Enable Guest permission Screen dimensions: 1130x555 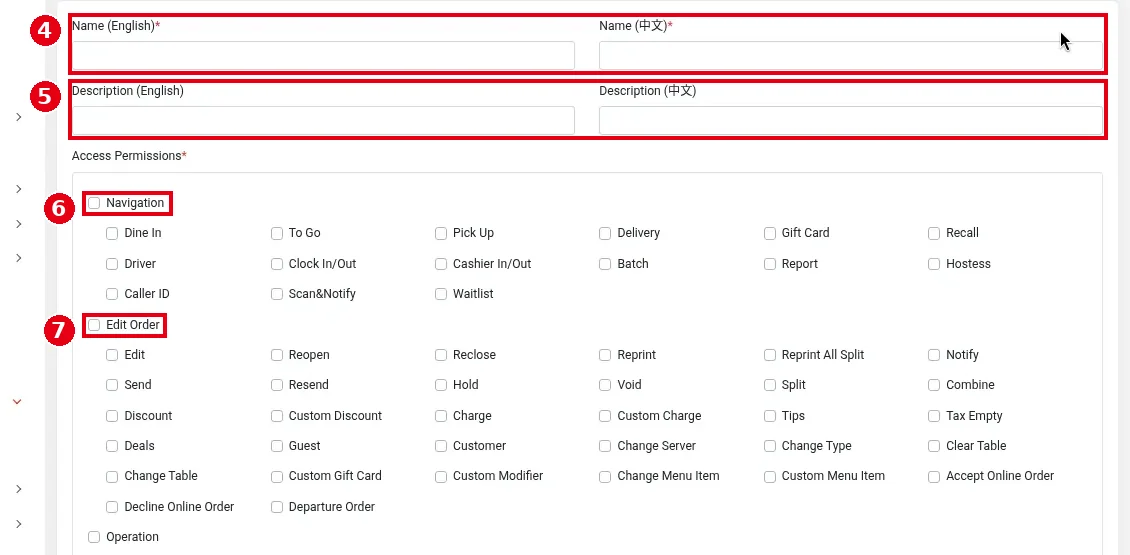277,446
